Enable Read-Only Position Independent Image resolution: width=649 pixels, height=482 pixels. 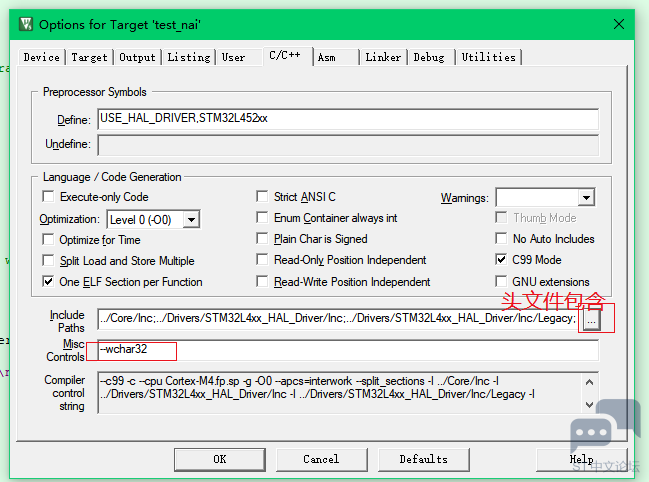[x=262, y=259]
